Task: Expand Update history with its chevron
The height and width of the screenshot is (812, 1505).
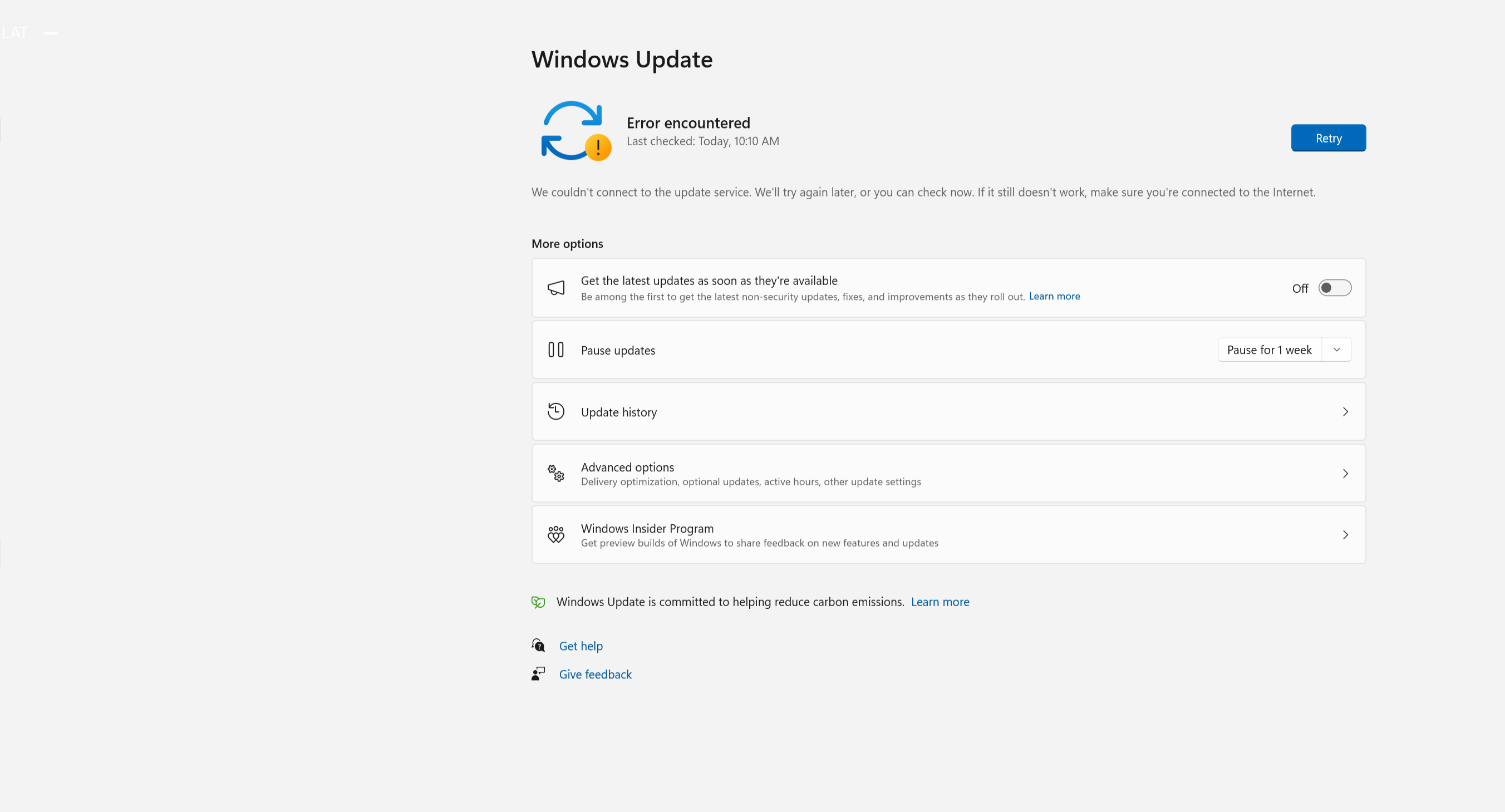Action: click(x=1345, y=412)
